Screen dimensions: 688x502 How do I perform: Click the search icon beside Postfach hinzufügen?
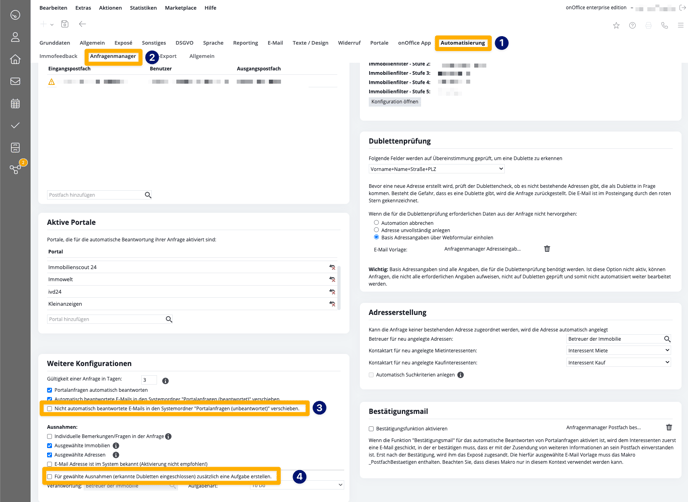coord(148,195)
